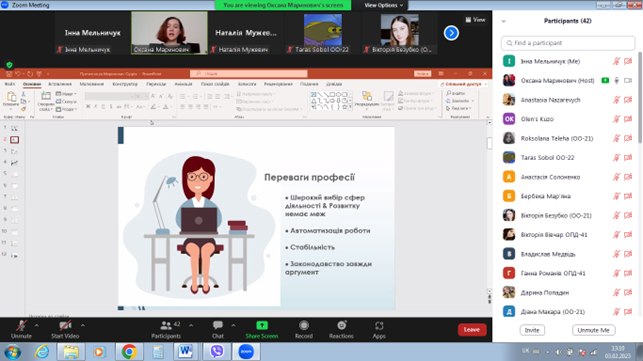Click the Paste clipboard icon in ribbon

tap(11, 98)
